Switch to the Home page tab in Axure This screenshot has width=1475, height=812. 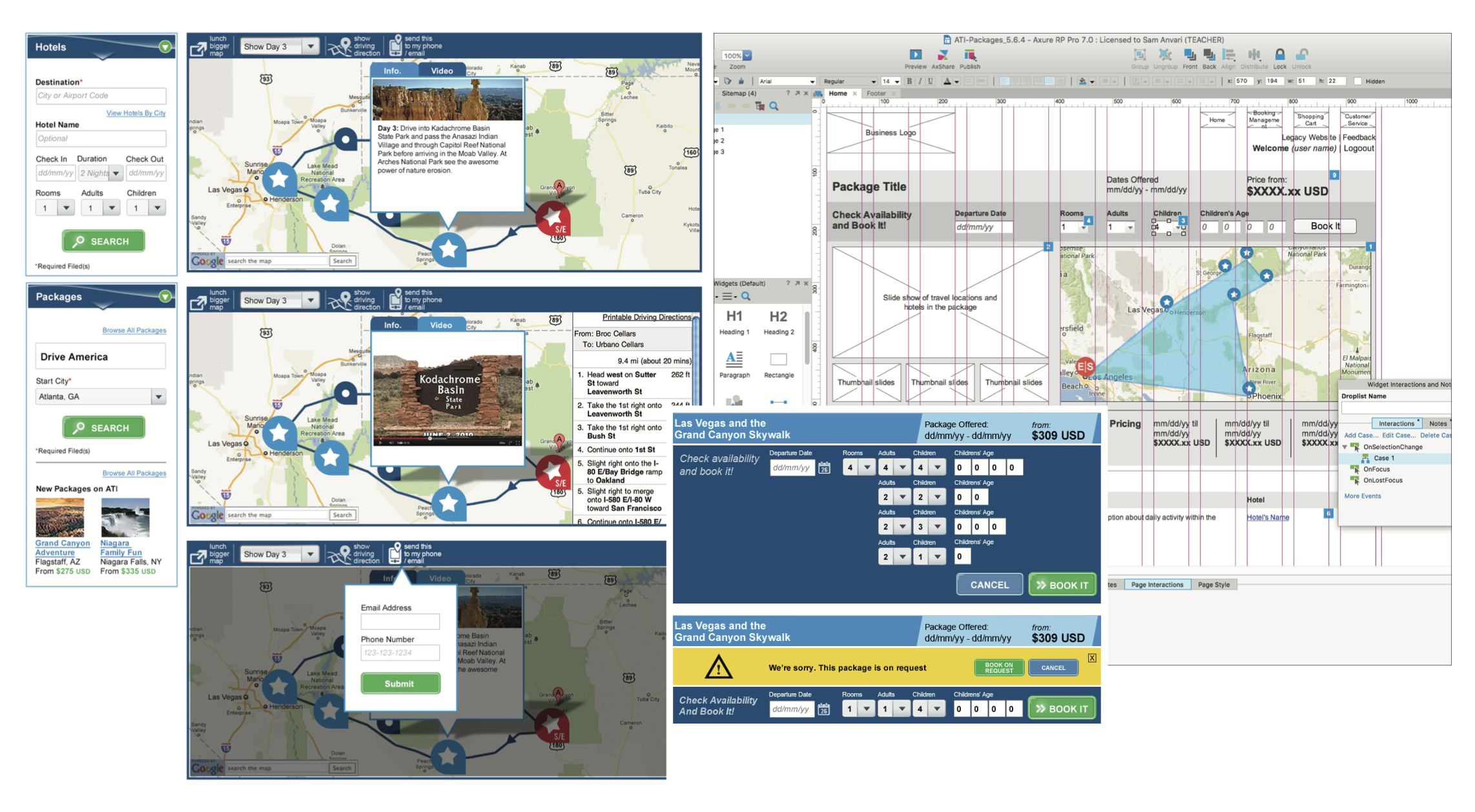tap(838, 94)
